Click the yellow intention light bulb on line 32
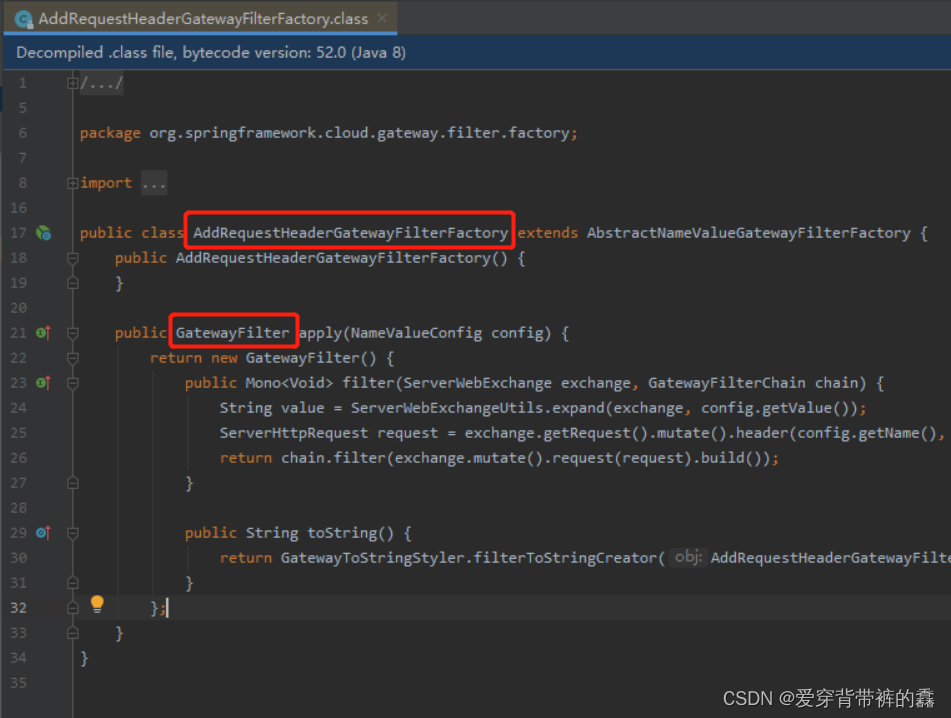 point(97,604)
